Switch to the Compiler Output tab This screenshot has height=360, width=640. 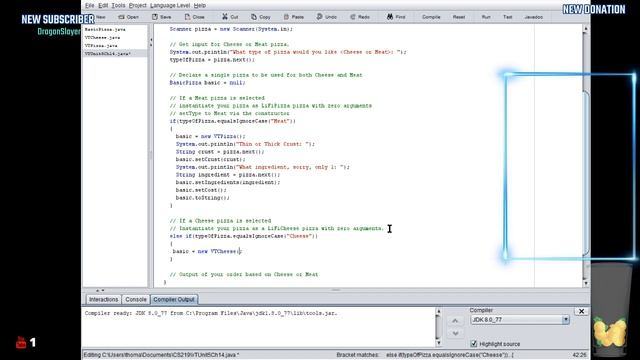[x=174, y=300]
